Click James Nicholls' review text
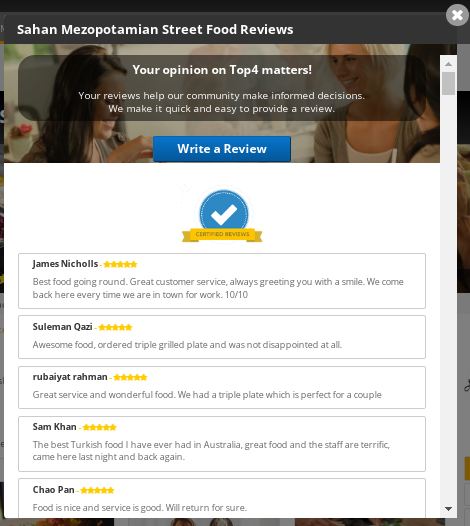This screenshot has height=526, width=470. (x=218, y=288)
